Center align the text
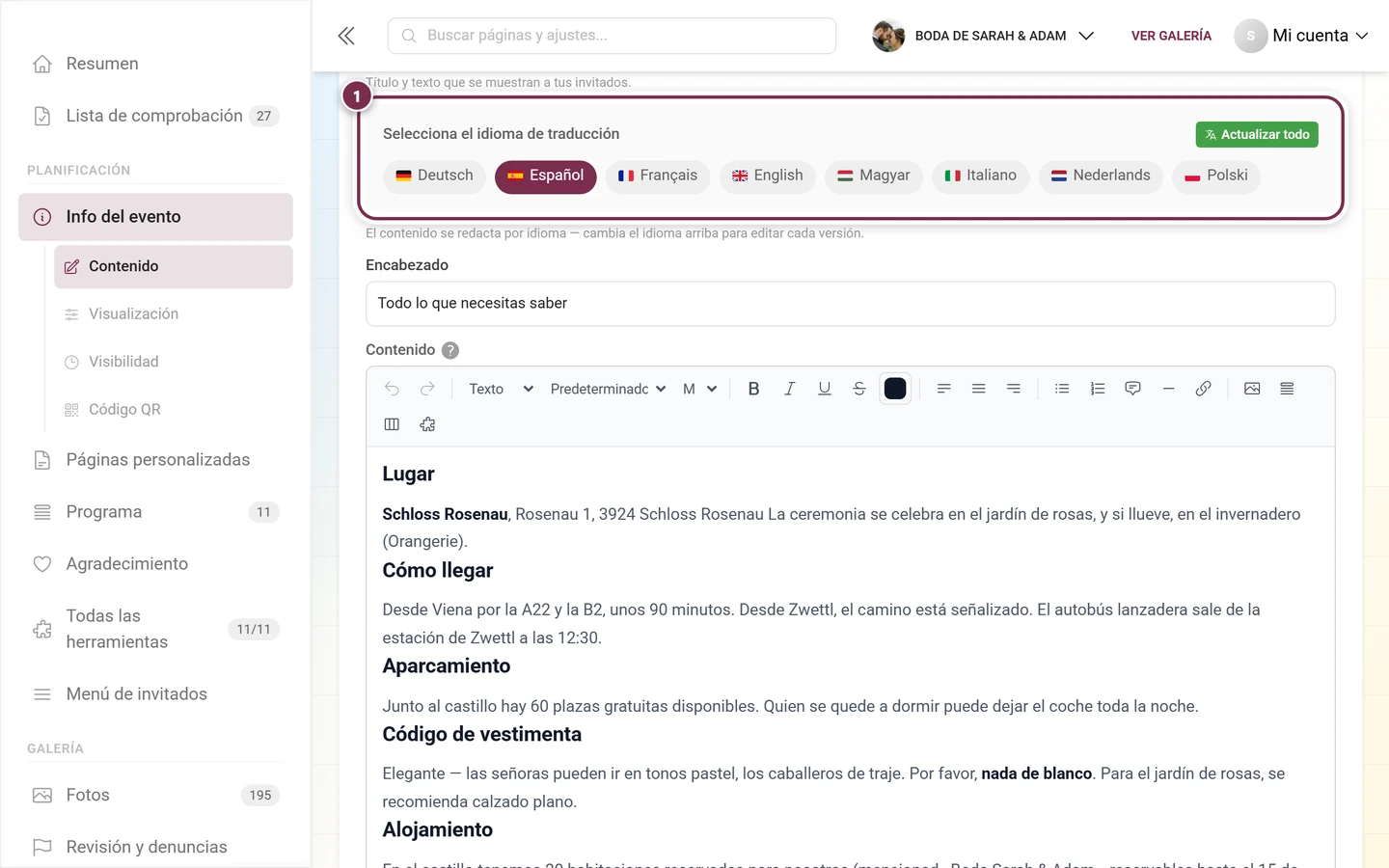 pos(978,389)
